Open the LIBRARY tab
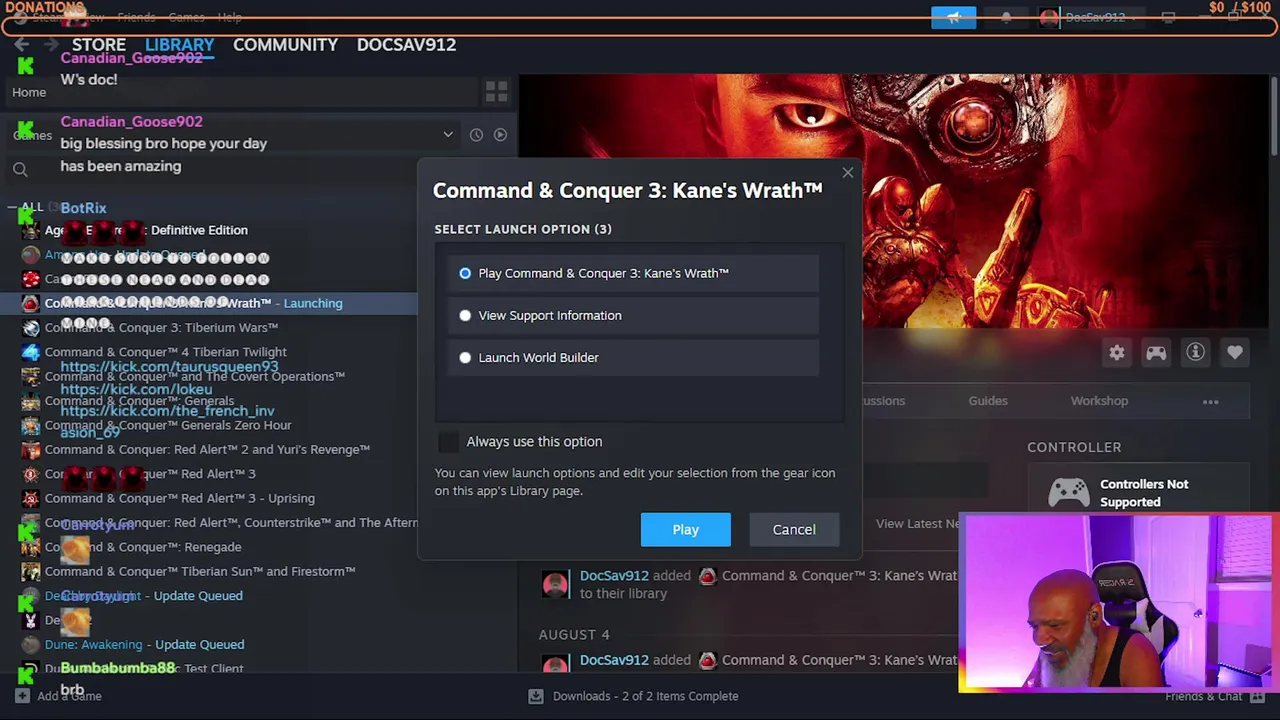The image size is (1280, 720). (179, 45)
